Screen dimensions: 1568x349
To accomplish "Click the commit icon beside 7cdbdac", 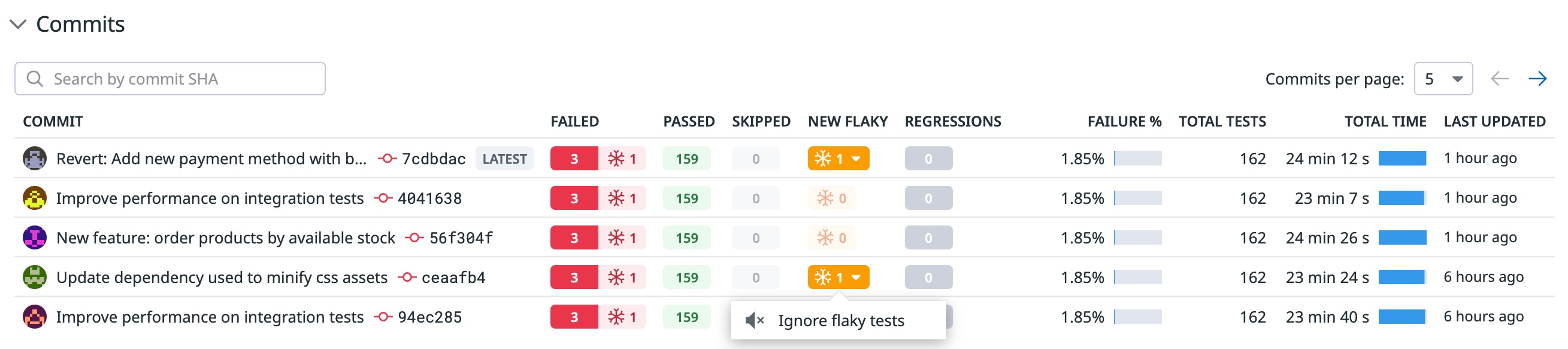I will [386, 158].
